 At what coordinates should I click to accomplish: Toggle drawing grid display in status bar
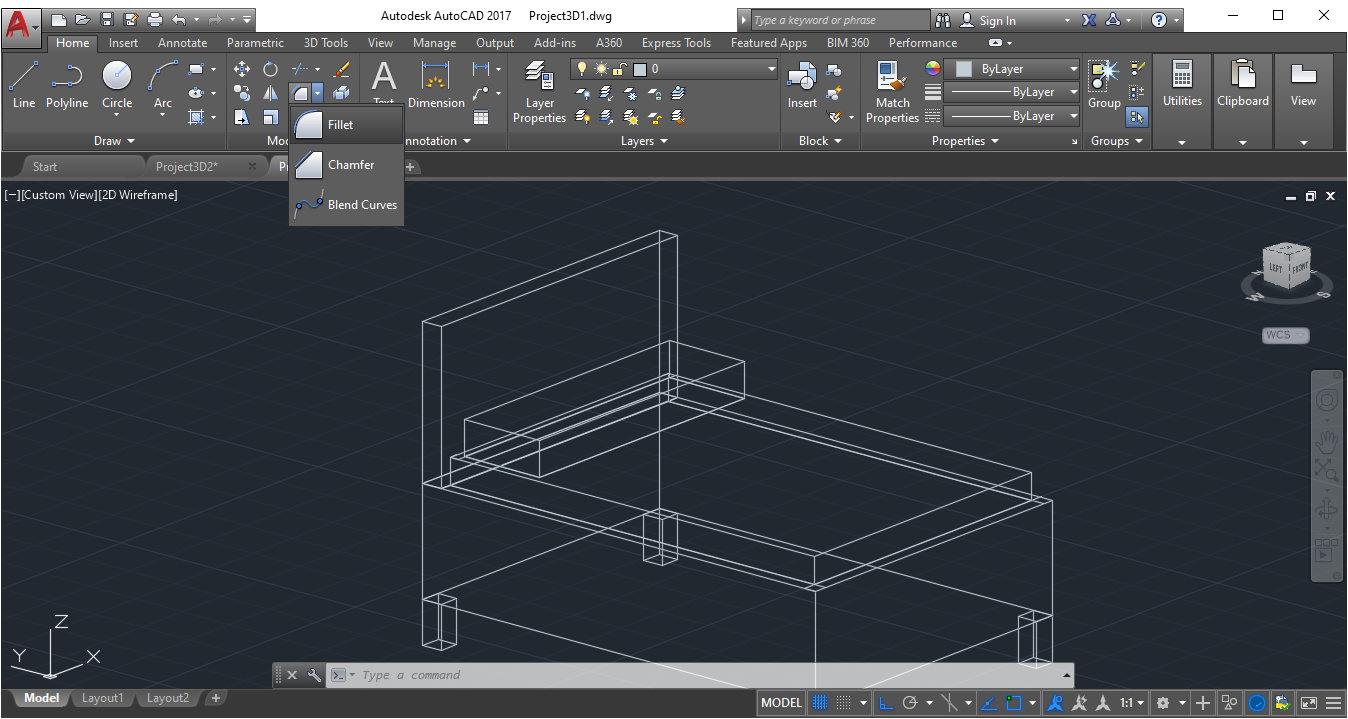pos(820,703)
